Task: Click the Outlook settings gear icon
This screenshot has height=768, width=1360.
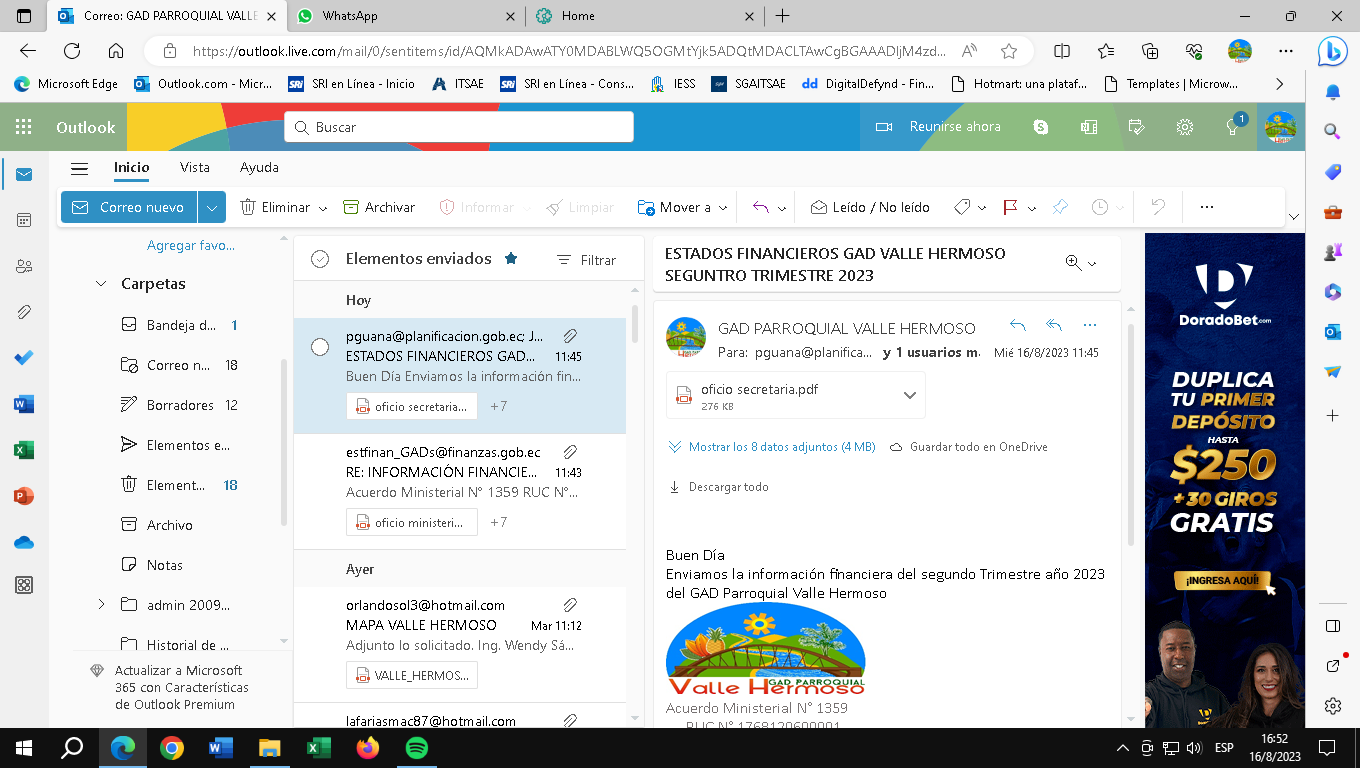Action: click(1185, 127)
